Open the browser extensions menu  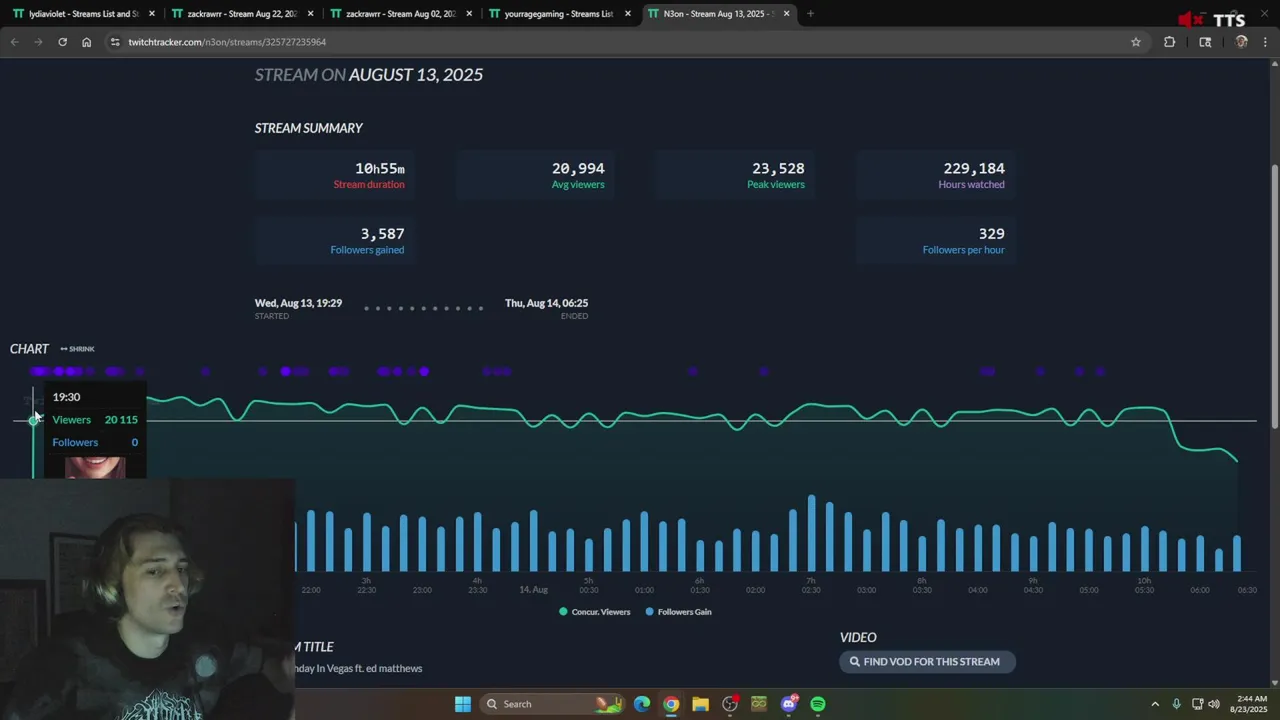point(1169,42)
